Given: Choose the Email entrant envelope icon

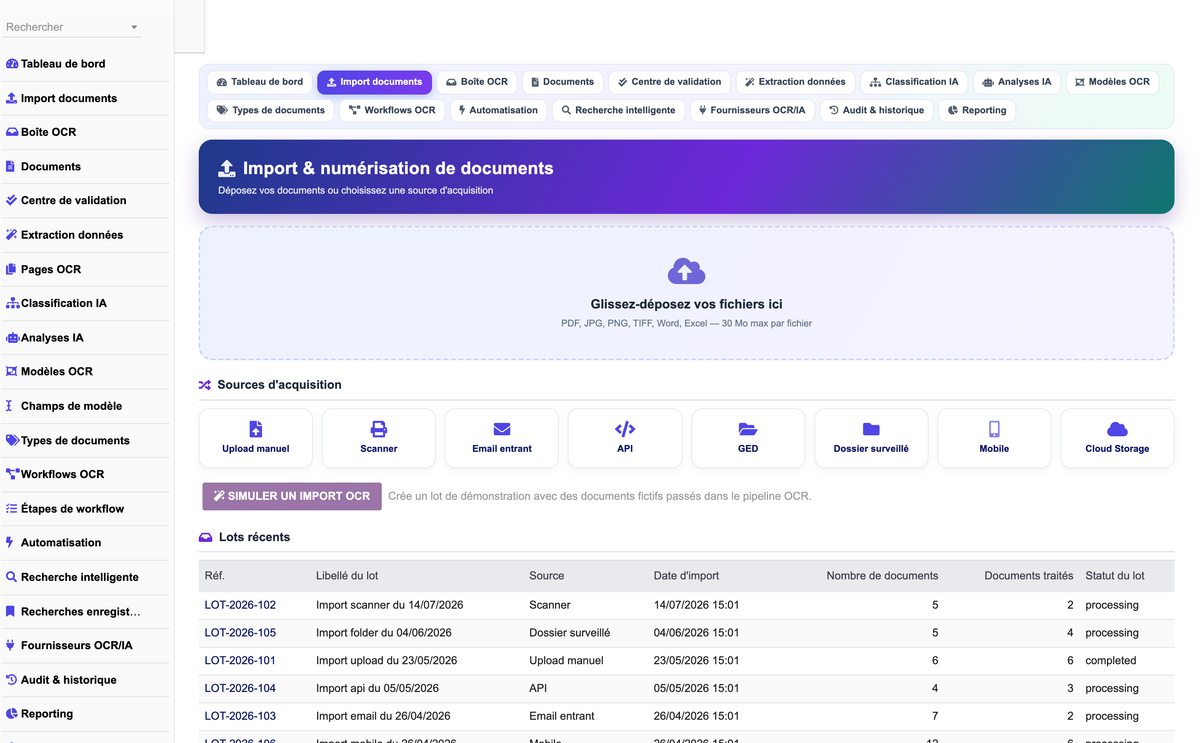Looking at the screenshot, I should pos(502,429).
